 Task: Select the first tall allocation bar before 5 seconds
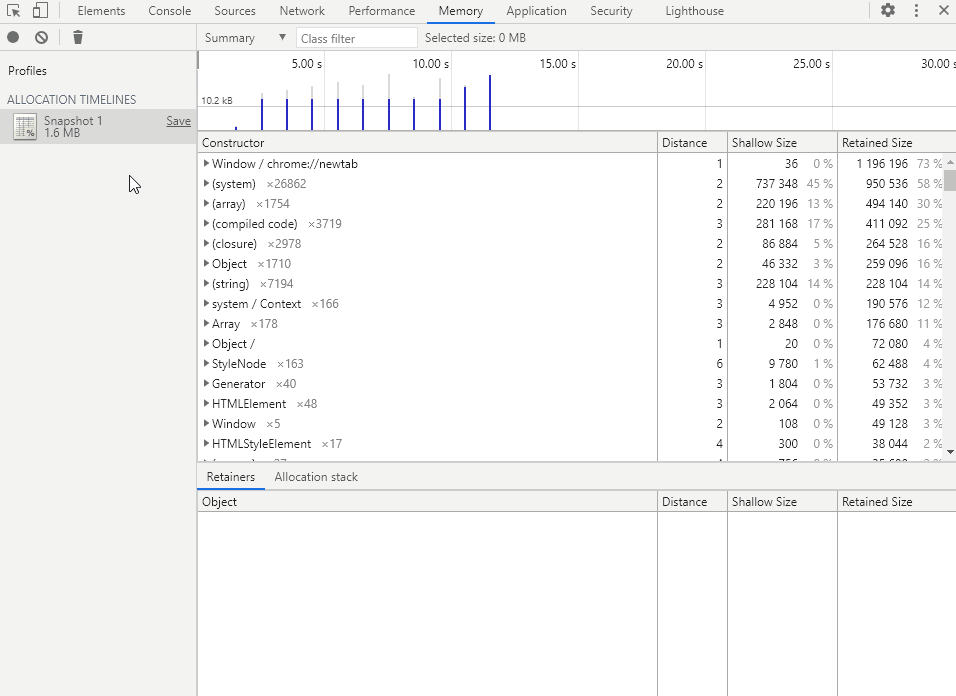262,113
